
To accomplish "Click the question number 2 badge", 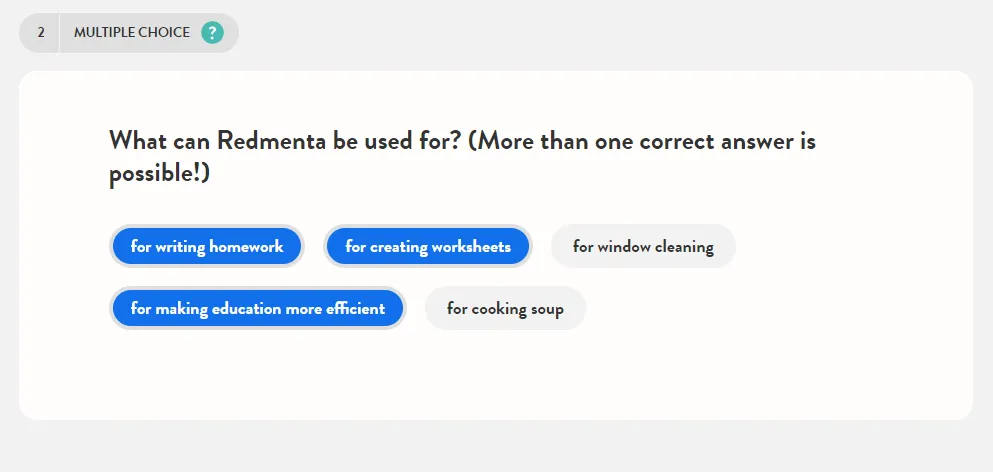I will (x=41, y=32).
